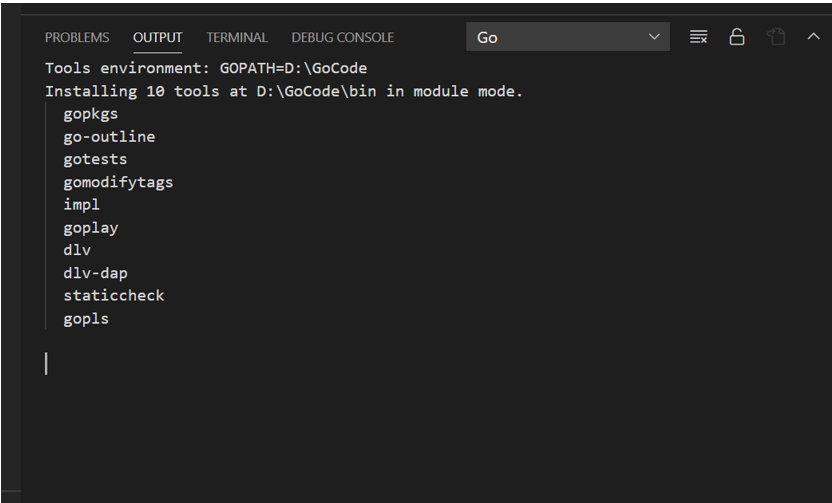Toggle the output scroll lock

point(737,38)
